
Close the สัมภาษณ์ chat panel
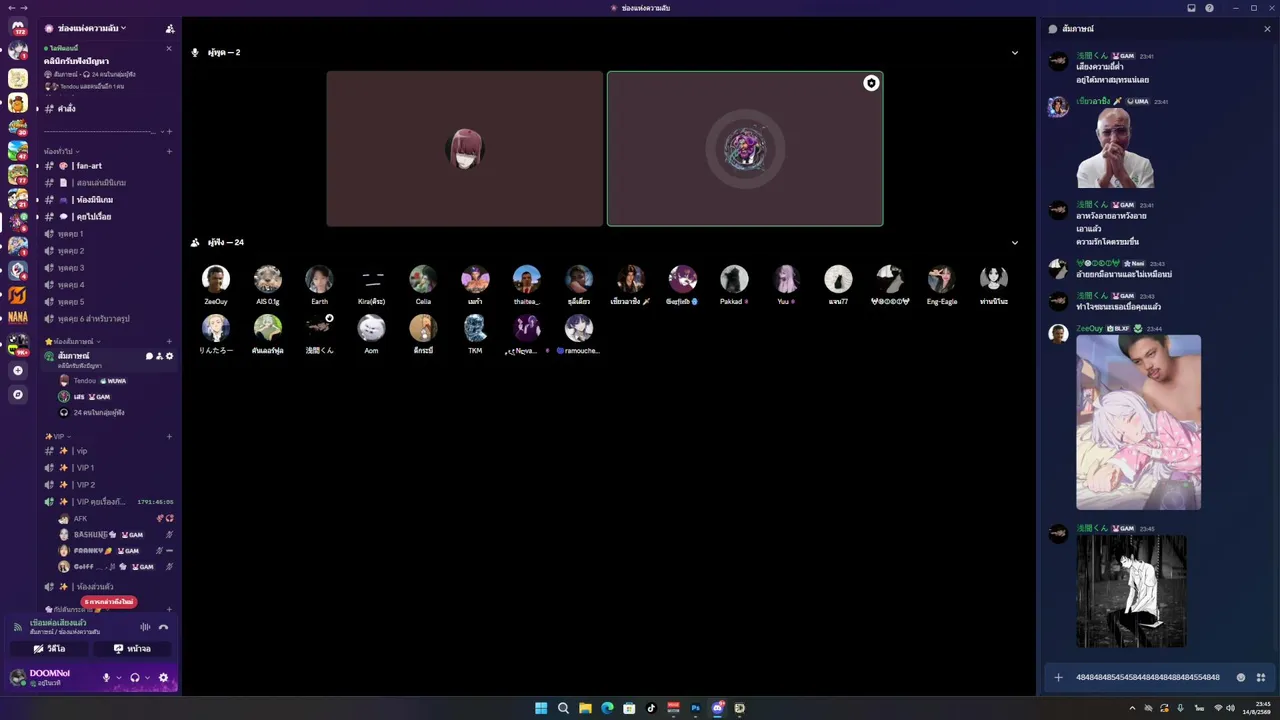1267,29
